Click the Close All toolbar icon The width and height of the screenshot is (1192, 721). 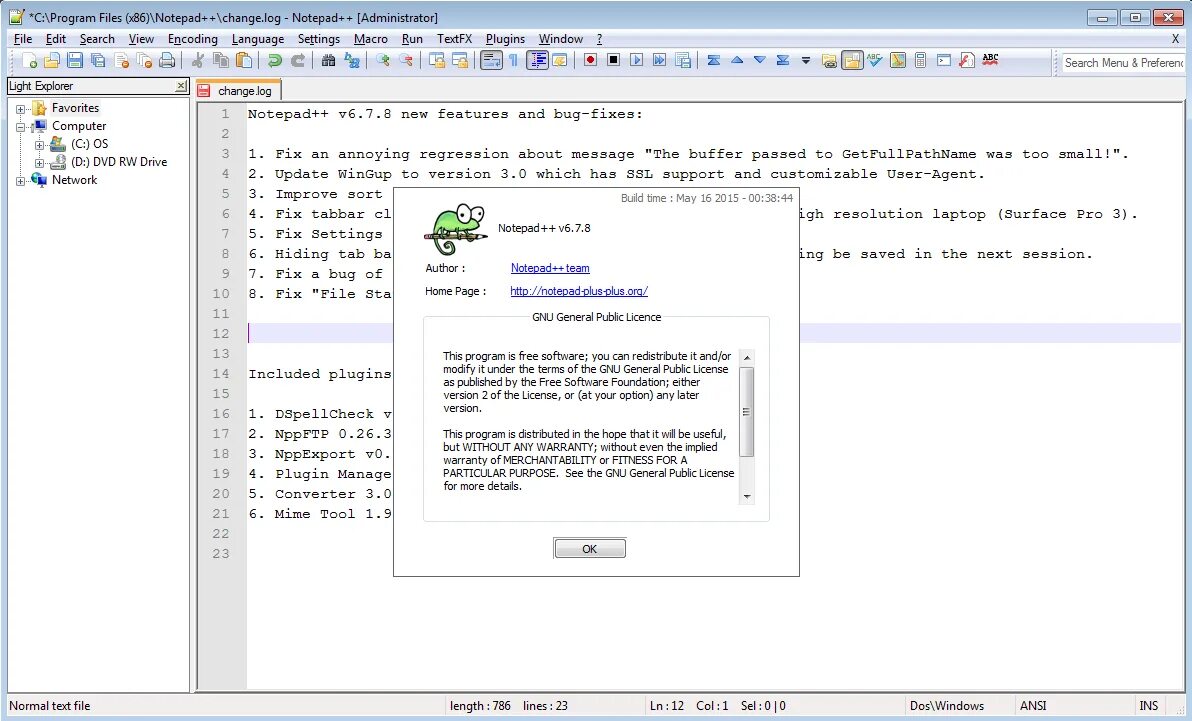(144, 60)
